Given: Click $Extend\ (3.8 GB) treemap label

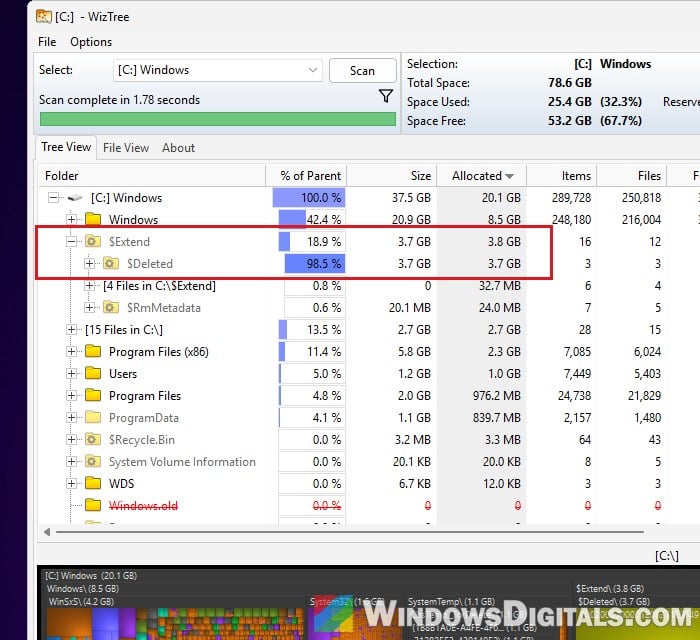Looking at the screenshot, I should [610, 589].
